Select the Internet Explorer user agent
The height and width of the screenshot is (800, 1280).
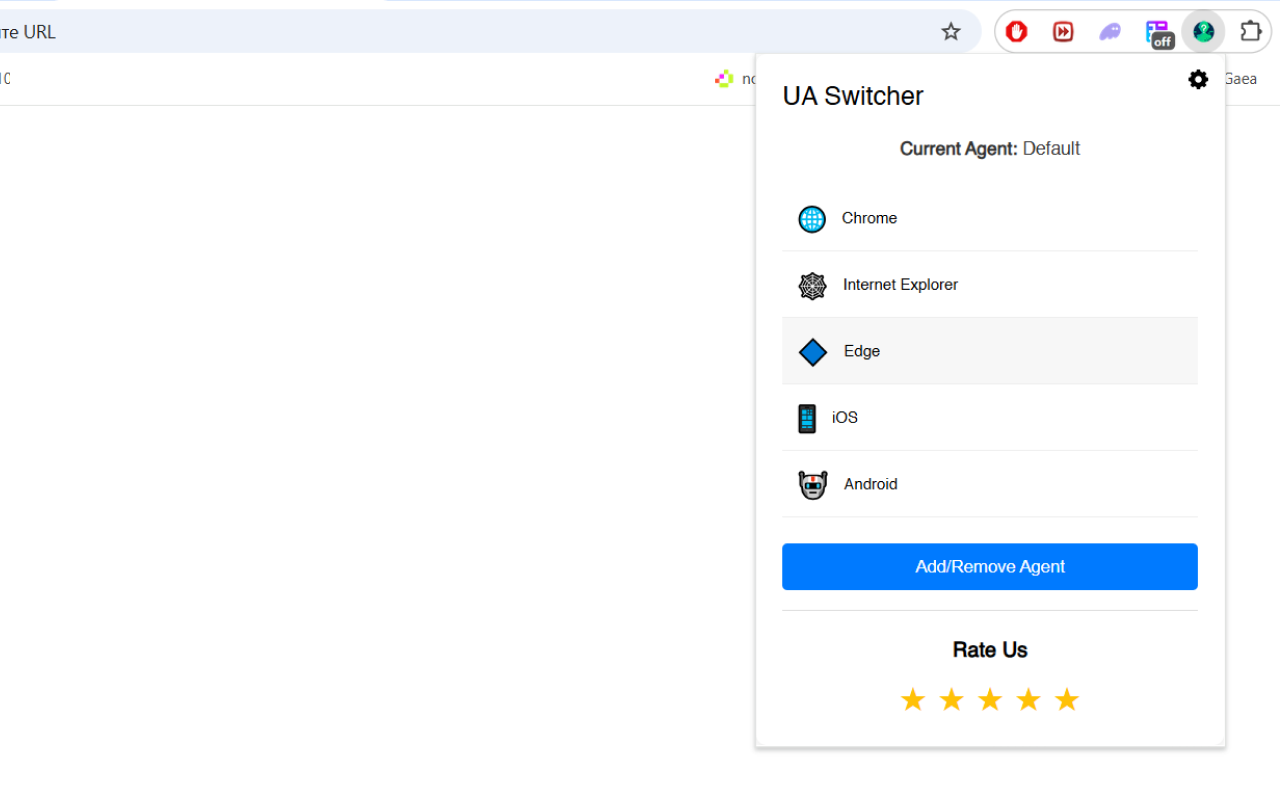tap(900, 285)
